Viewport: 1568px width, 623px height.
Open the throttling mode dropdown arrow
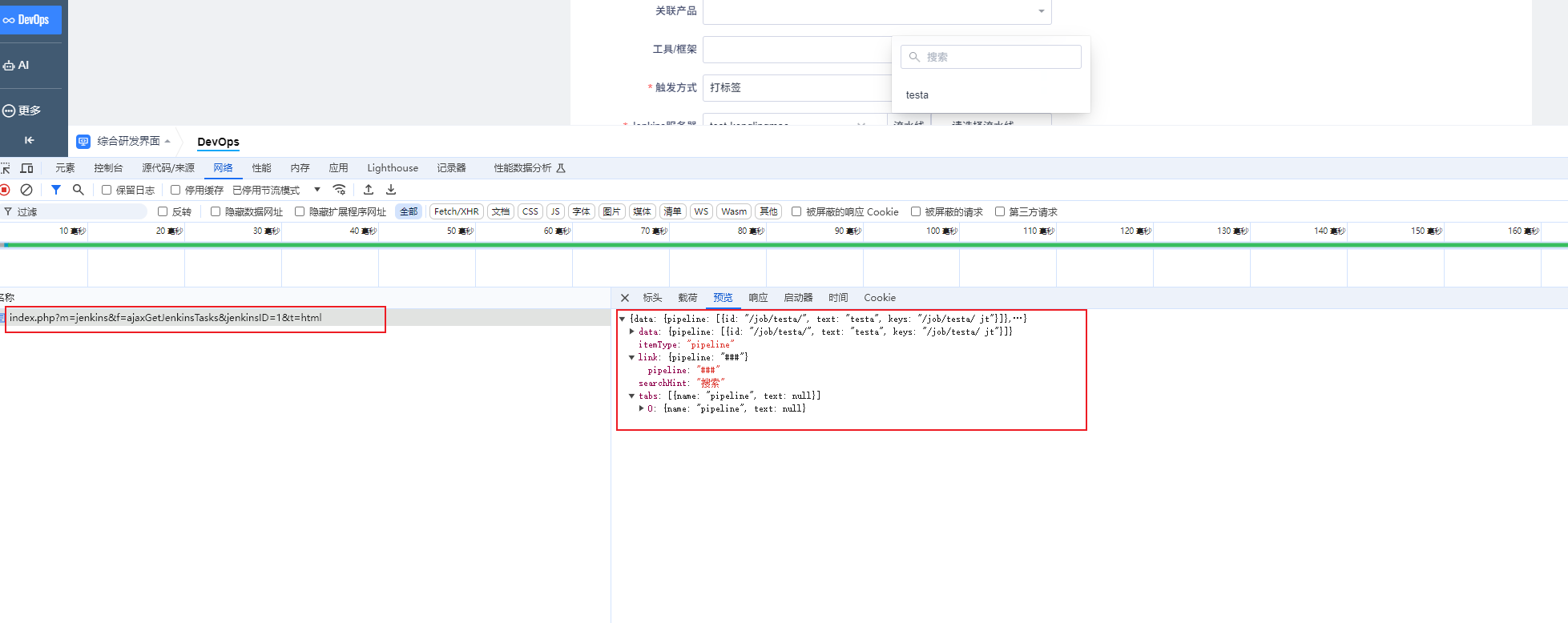tap(317, 190)
